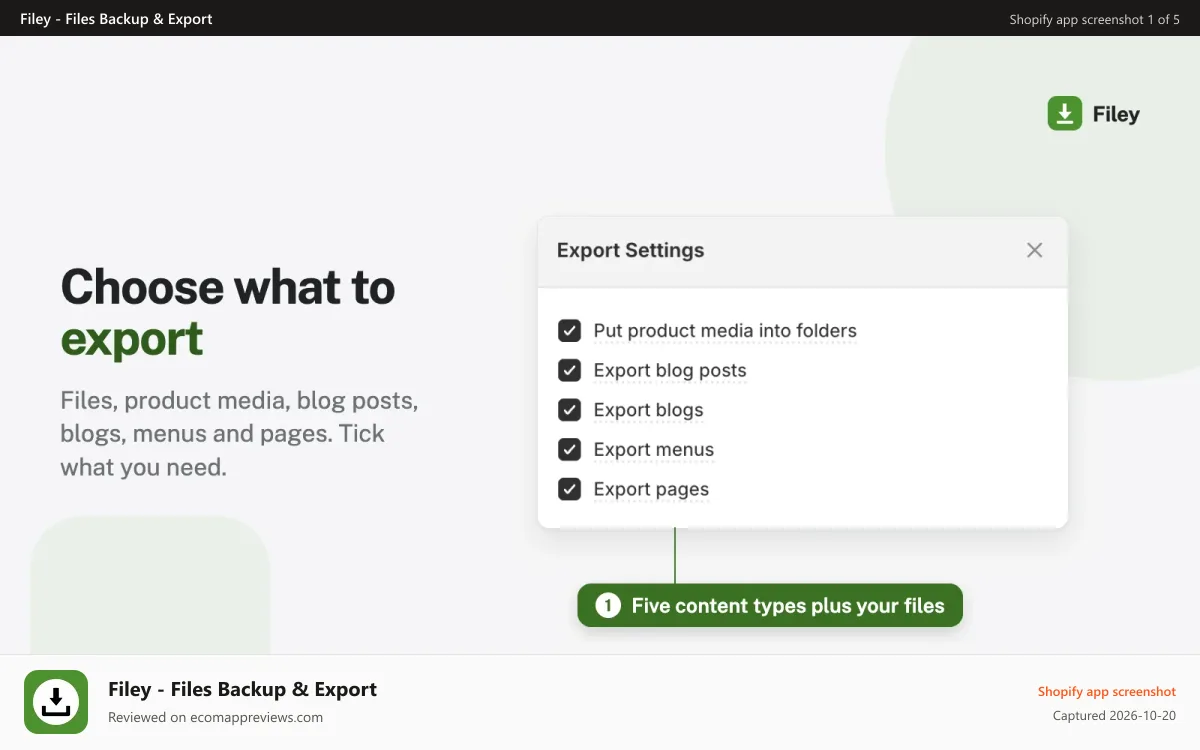1200x750 pixels.
Task: Untick the Export menus checkbox
Action: tap(569, 450)
